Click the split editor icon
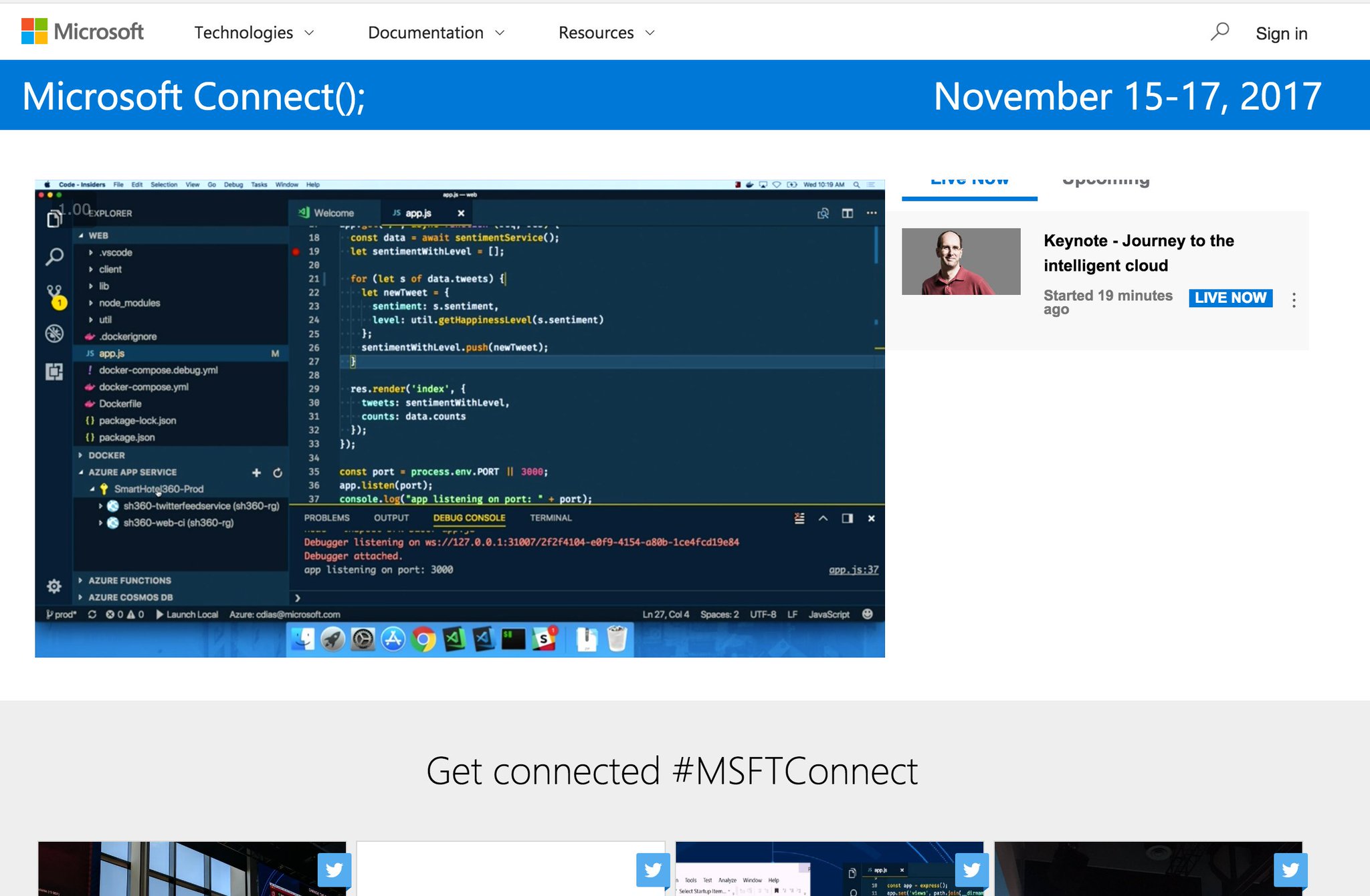Screen dimensions: 1370x896 tap(848, 213)
